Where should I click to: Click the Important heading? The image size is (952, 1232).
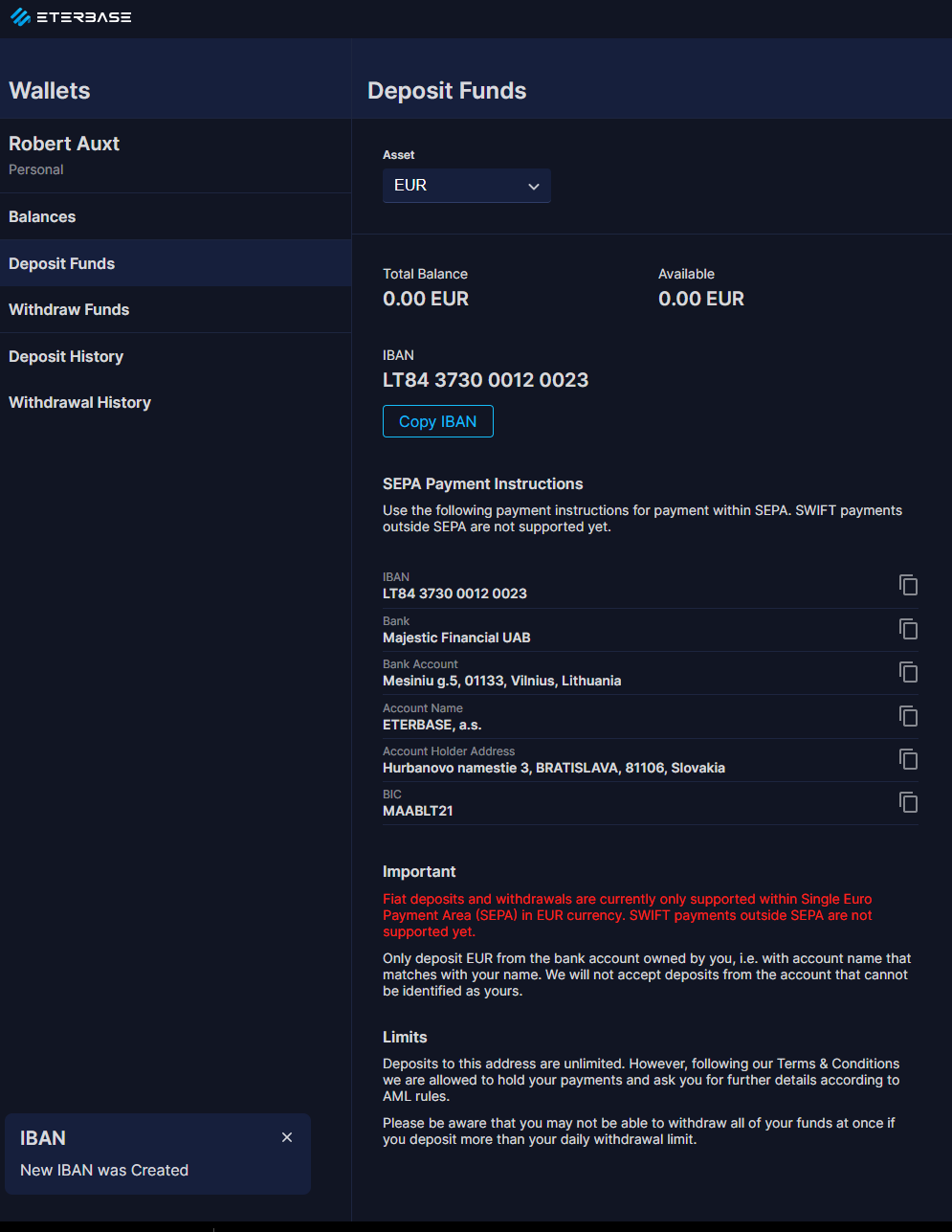[419, 872]
